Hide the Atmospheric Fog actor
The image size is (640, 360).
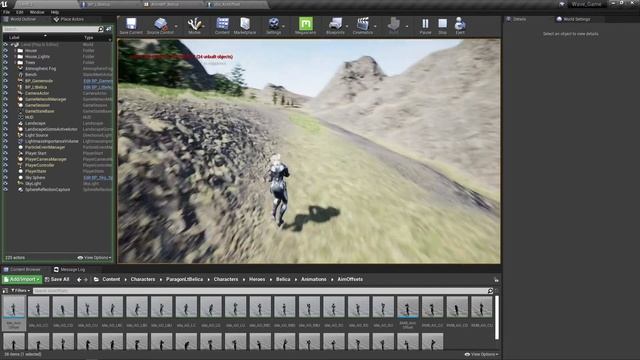click(5, 69)
